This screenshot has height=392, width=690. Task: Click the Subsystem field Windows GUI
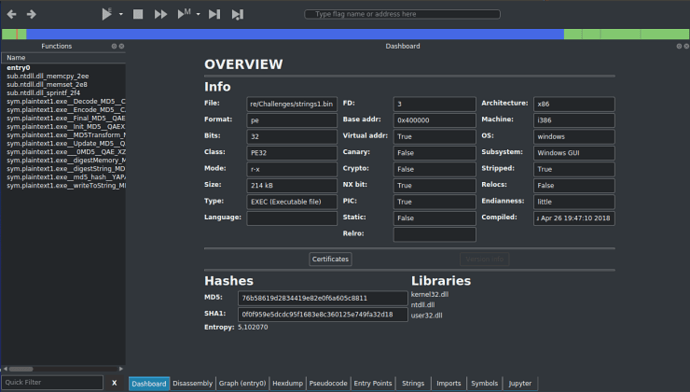574,153
